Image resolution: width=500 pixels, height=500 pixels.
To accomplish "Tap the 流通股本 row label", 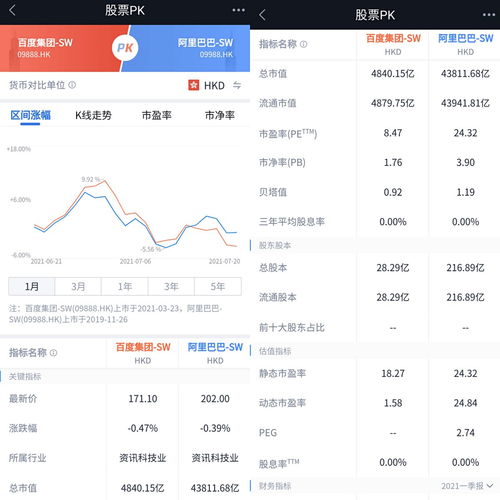I will 278,297.
